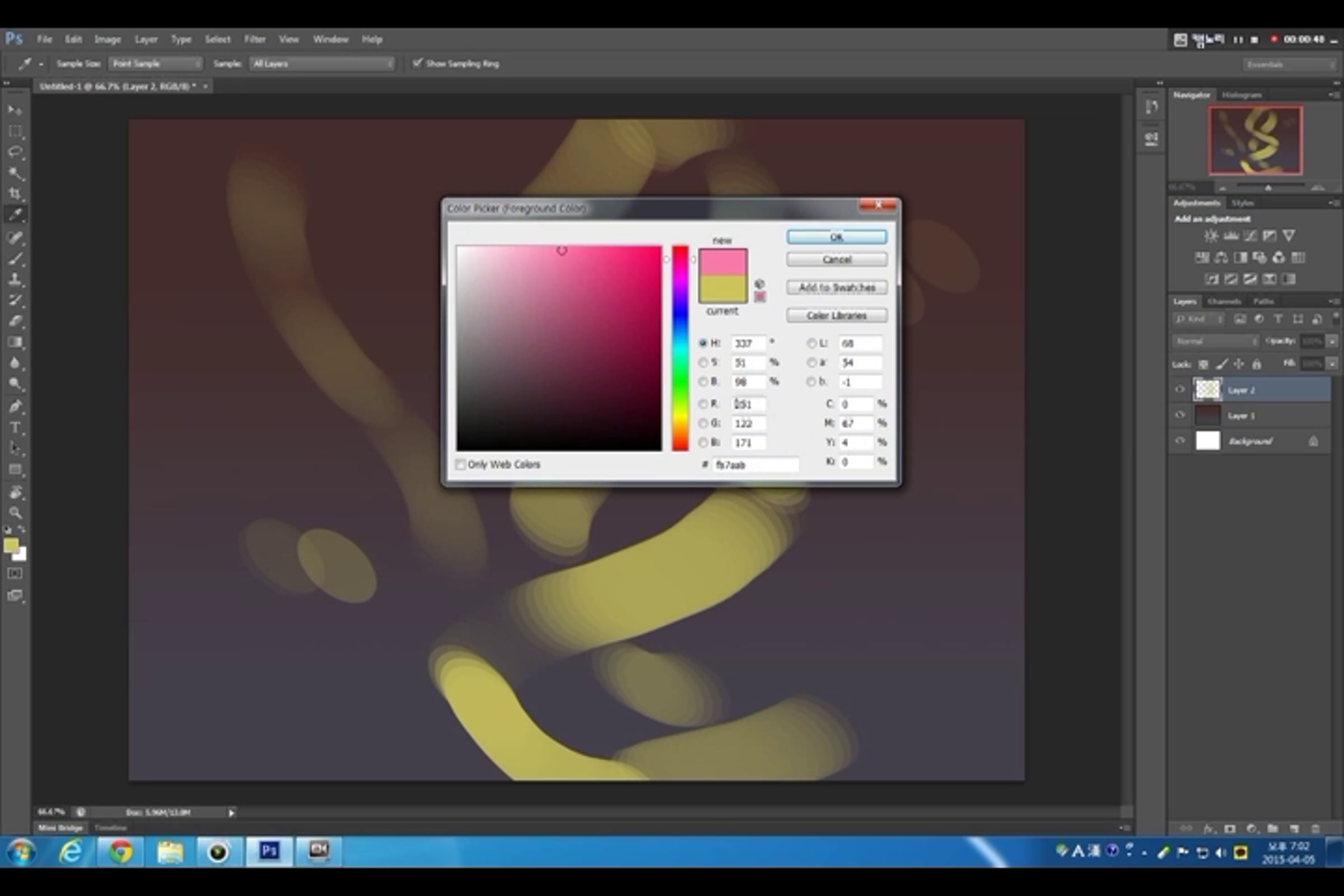
Task: Select the Magic Wand tool
Action: tap(16, 173)
